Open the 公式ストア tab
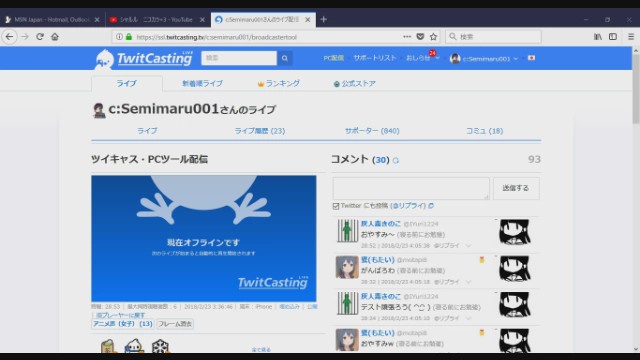Viewport: 640px width, 360px height. click(354, 83)
